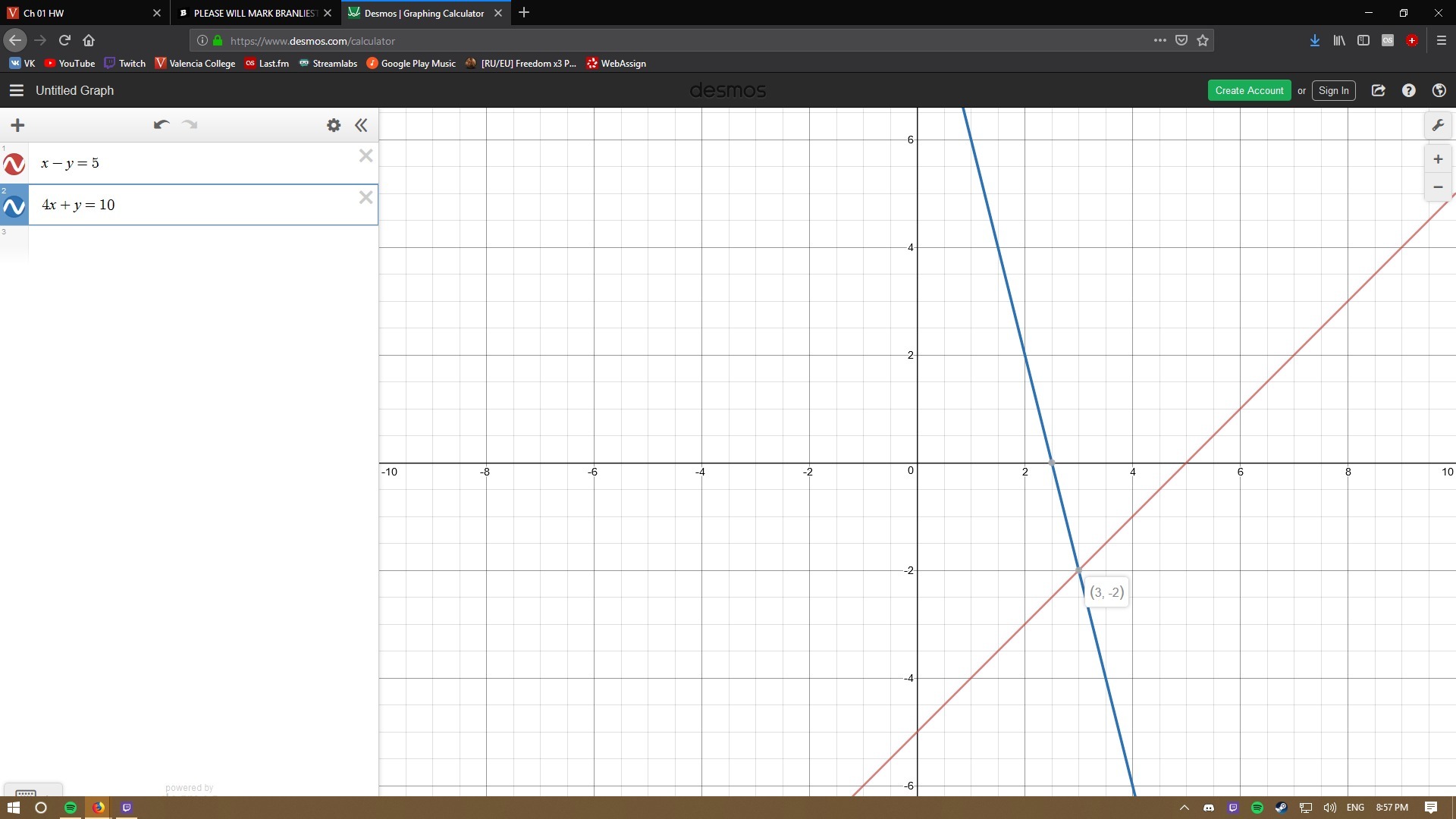Toggle the 4x + y = 10 visibility

14,206
